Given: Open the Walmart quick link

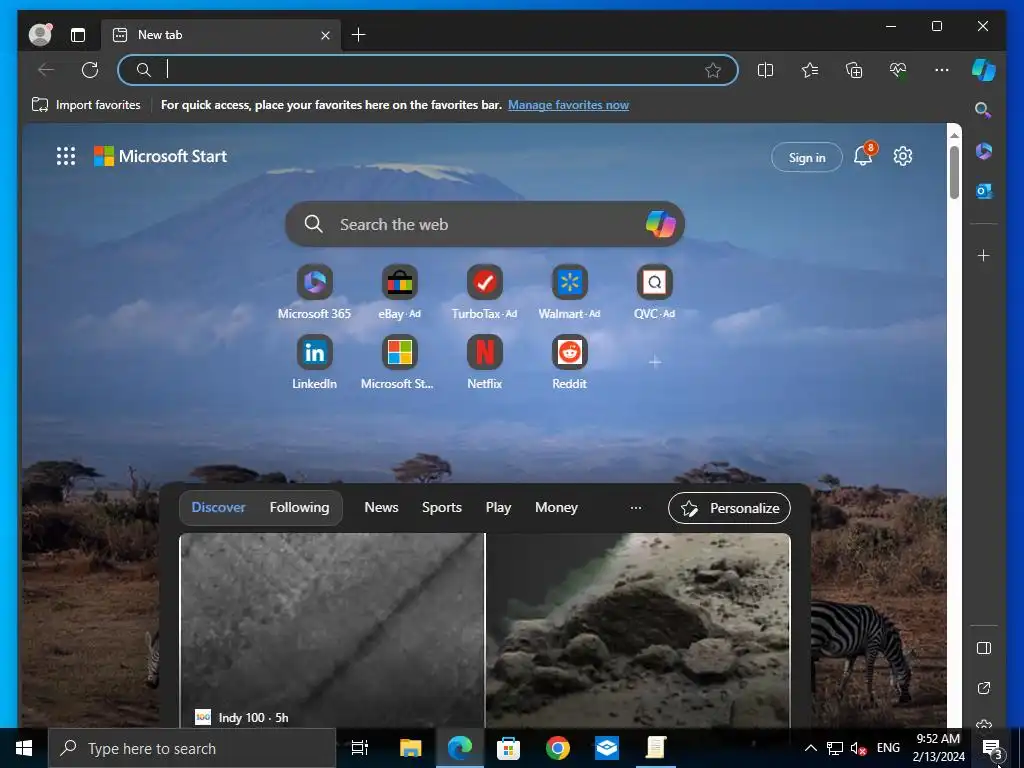Looking at the screenshot, I should tap(569, 292).
